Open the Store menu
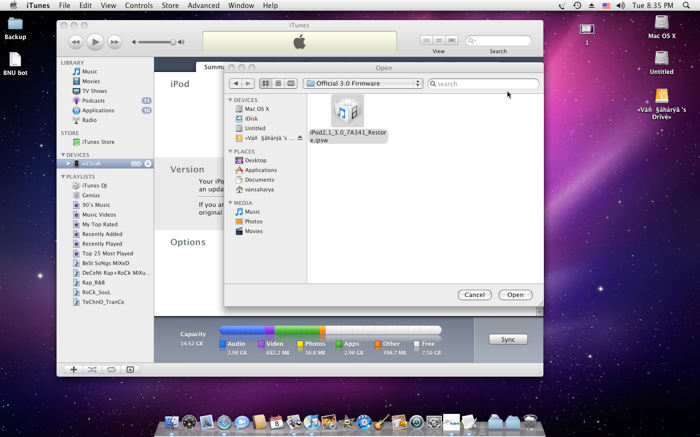The width and height of the screenshot is (700, 437). click(170, 5)
